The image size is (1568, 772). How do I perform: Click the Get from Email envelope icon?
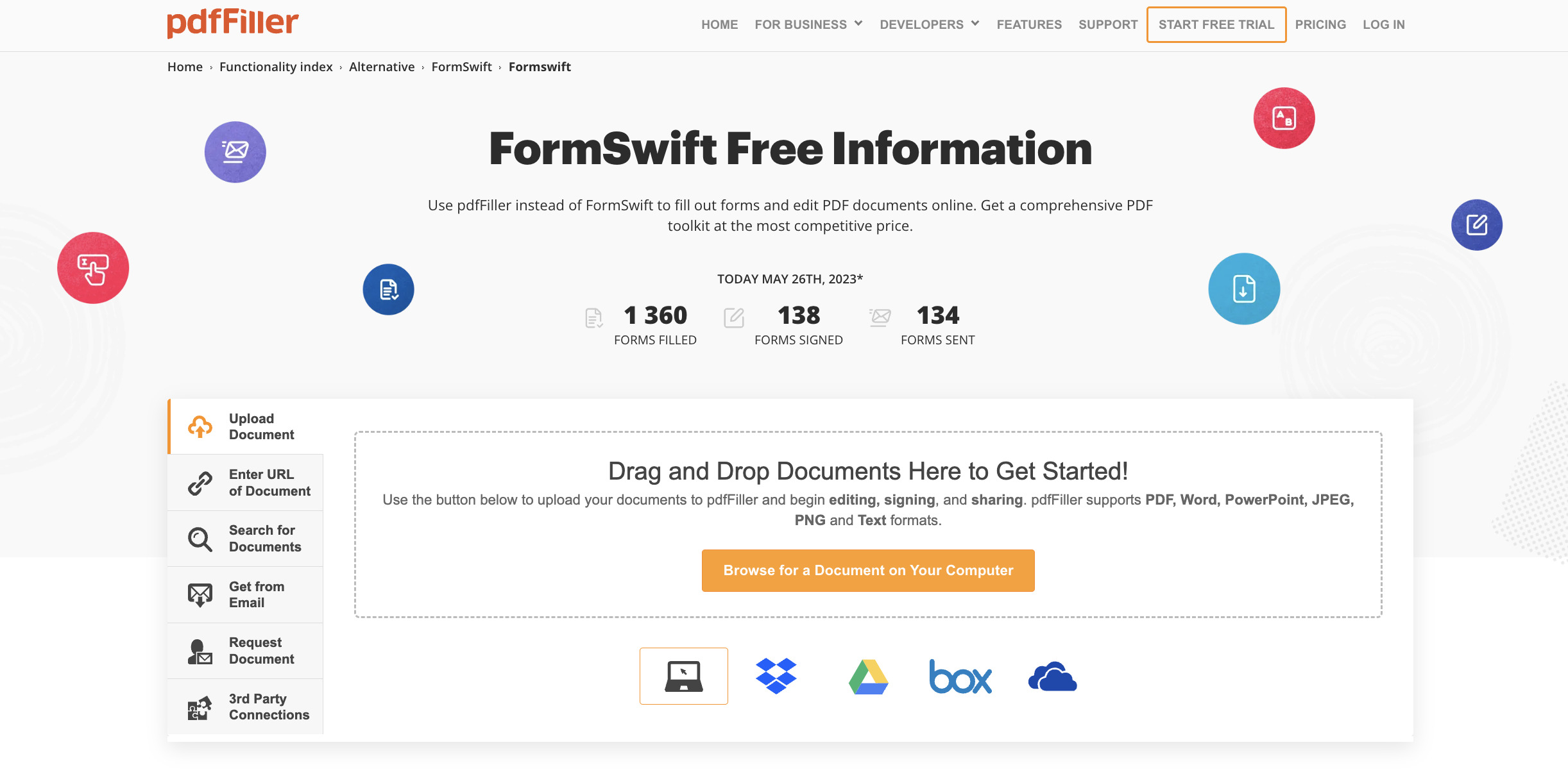(x=200, y=594)
